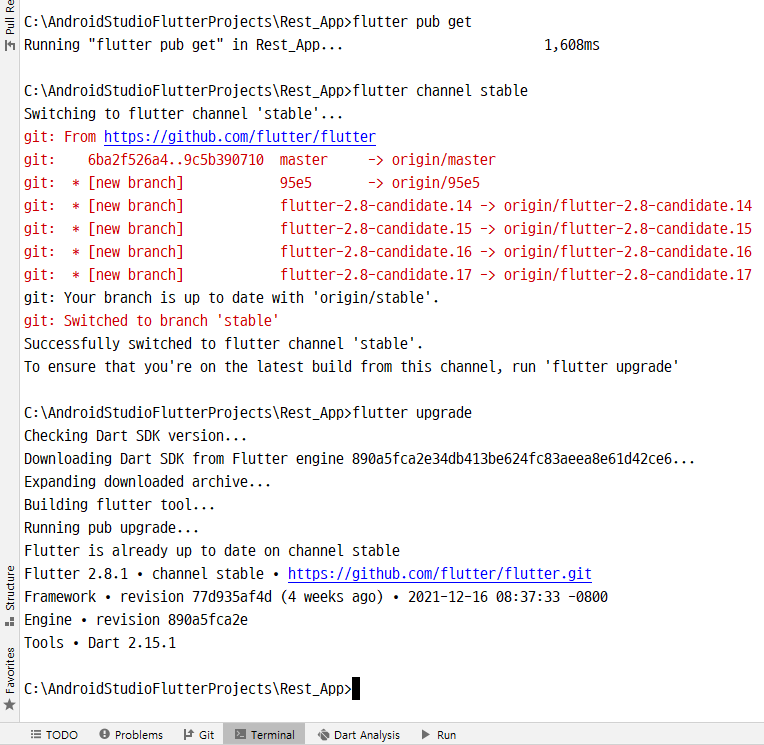Open the Favorites side panel
This screenshot has height=745, width=764.
point(10,678)
